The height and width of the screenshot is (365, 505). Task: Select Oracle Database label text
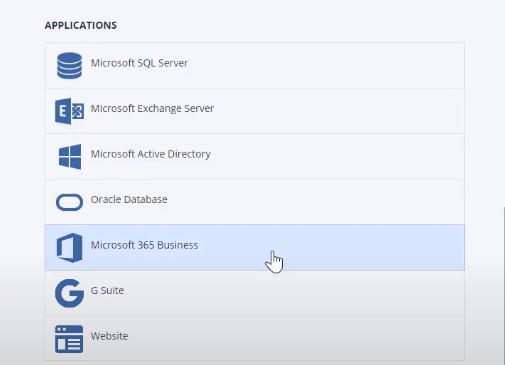pyautogui.click(x=129, y=199)
